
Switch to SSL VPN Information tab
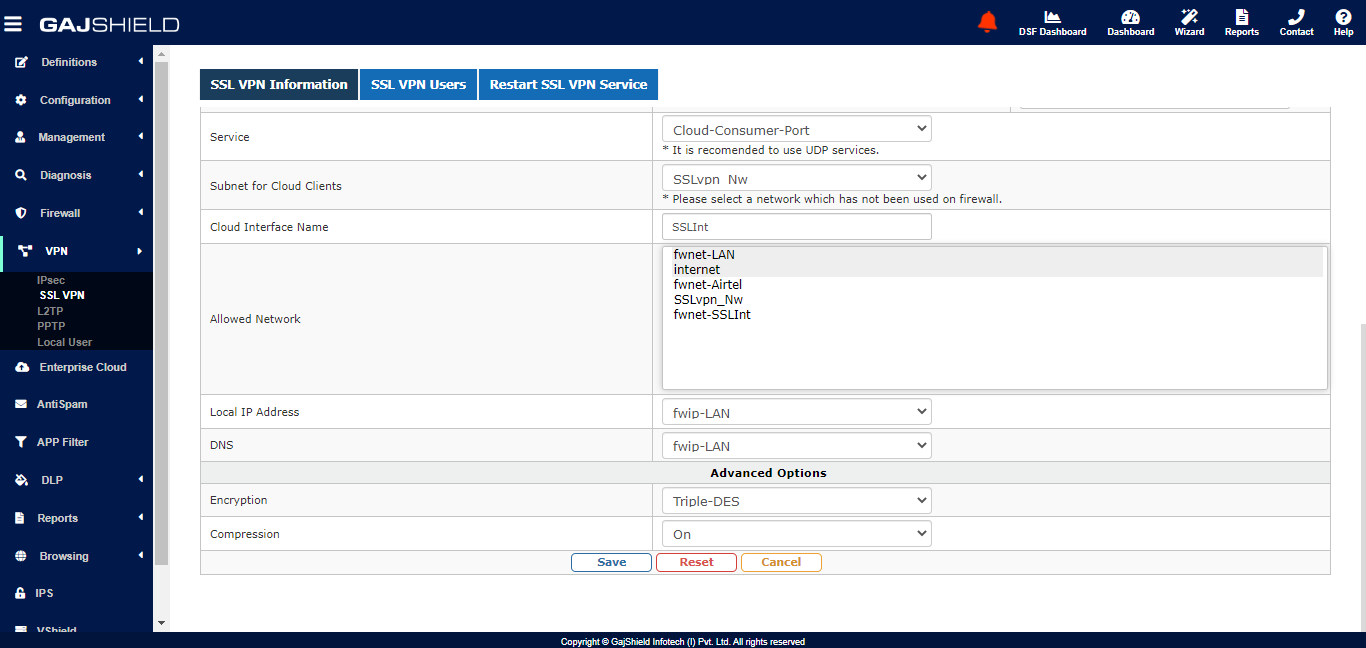(279, 85)
